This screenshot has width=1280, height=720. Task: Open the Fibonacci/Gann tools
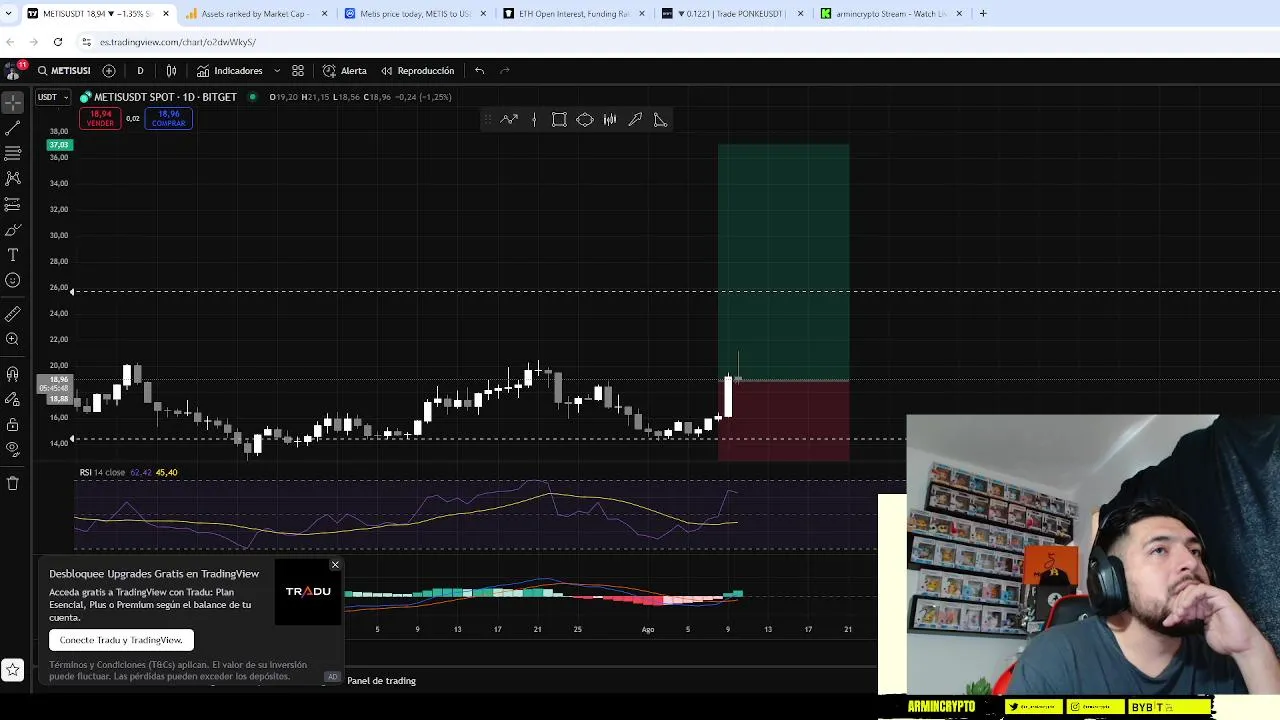[x=13, y=153]
